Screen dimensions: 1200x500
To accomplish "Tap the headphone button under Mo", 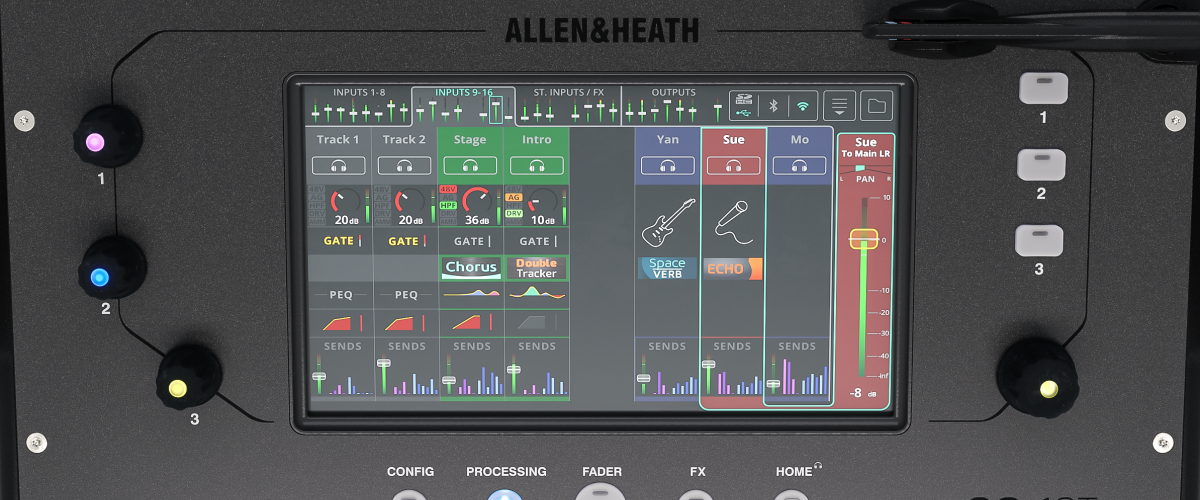I will (799, 166).
